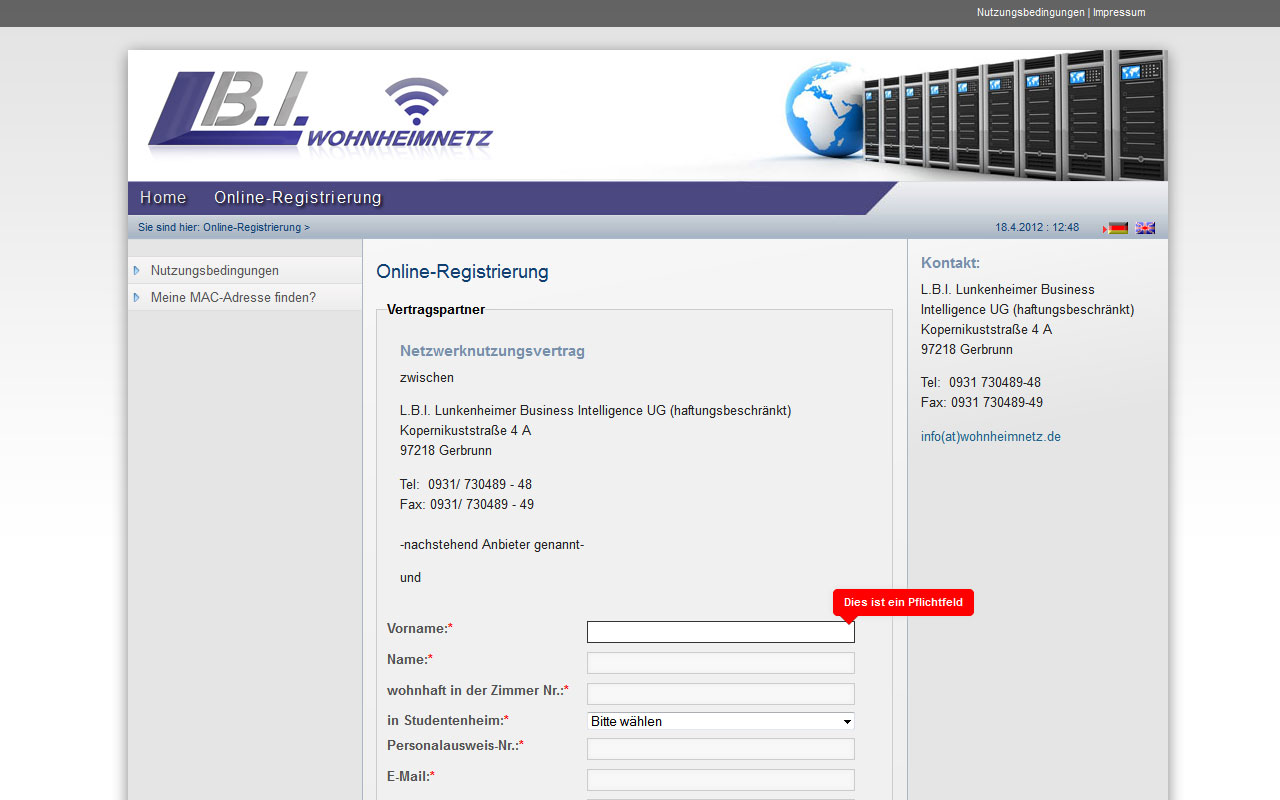Click the E-Mail input field
The height and width of the screenshot is (800, 1280).
tap(721, 780)
